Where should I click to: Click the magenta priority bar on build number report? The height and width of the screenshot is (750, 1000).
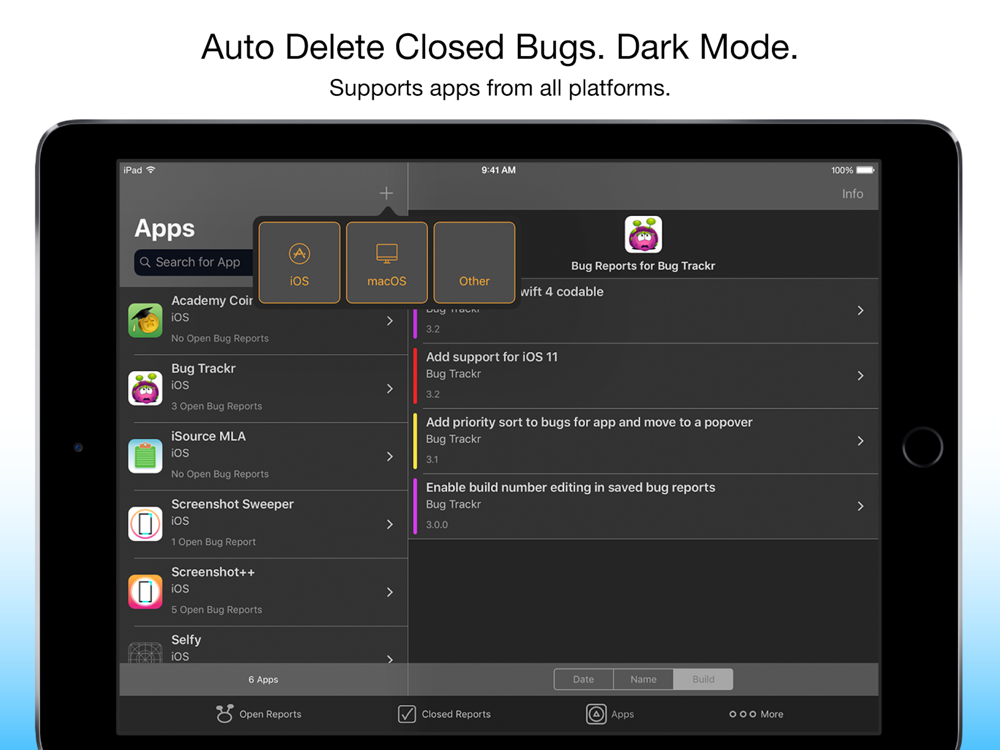[415, 506]
